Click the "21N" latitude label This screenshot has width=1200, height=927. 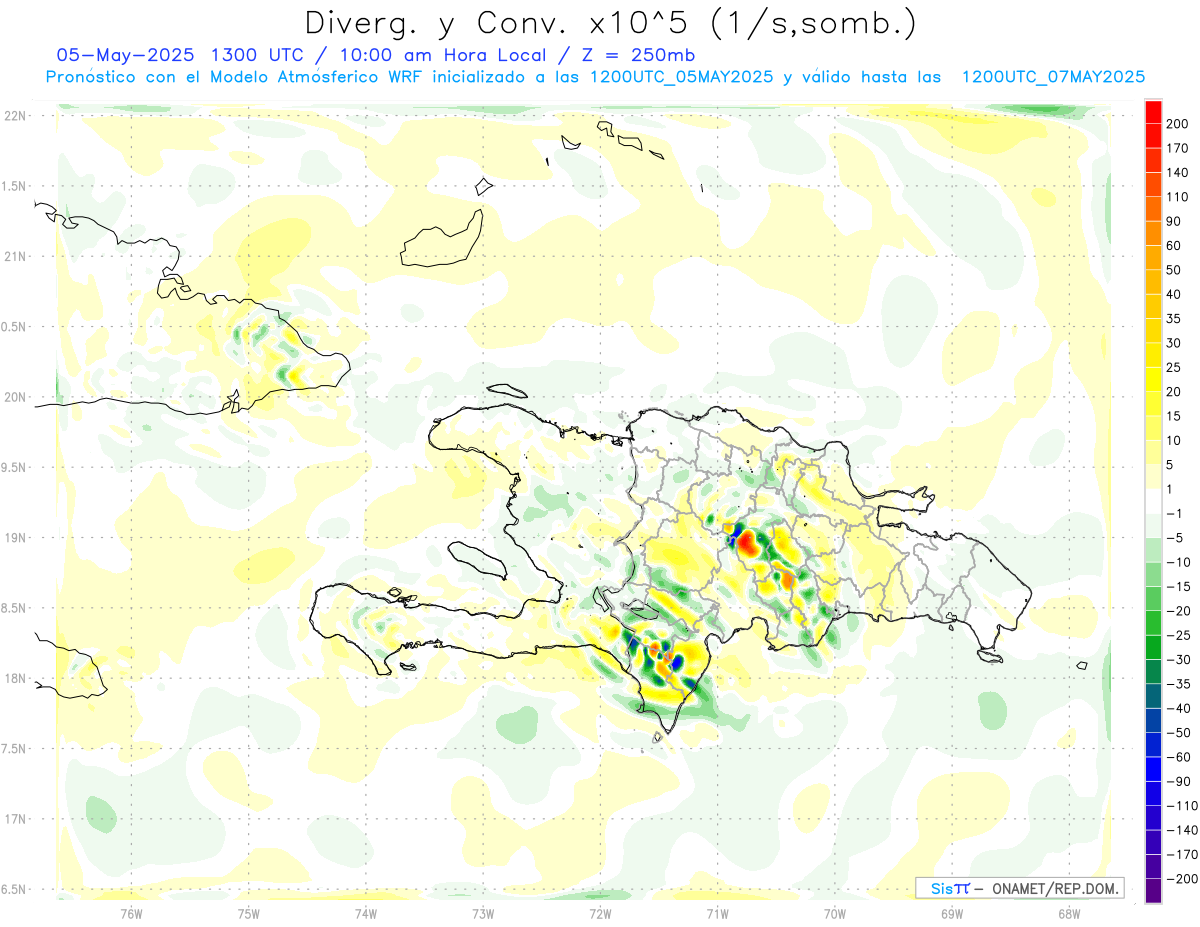[x=14, y=256]
